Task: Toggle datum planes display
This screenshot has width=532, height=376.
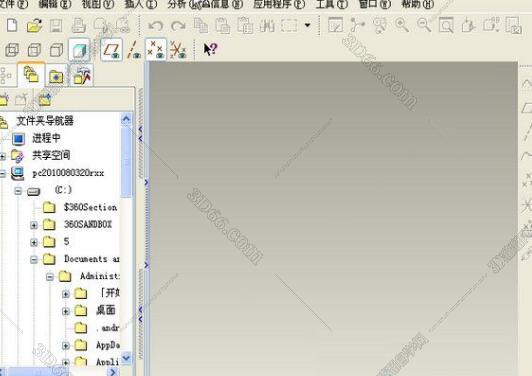Action: tap(112, 50)
